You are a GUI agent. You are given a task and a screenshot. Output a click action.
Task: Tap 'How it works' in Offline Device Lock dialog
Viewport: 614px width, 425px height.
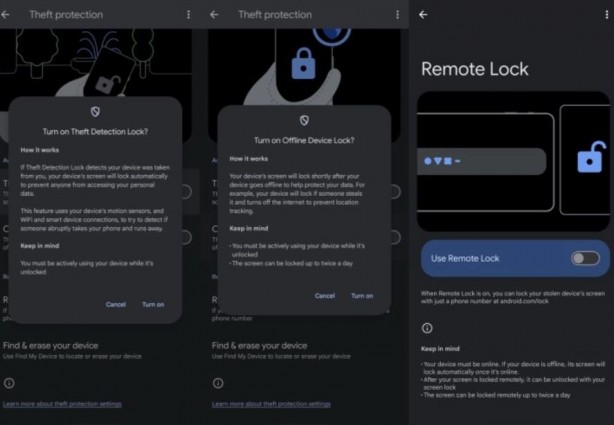(x=249, y=159)
